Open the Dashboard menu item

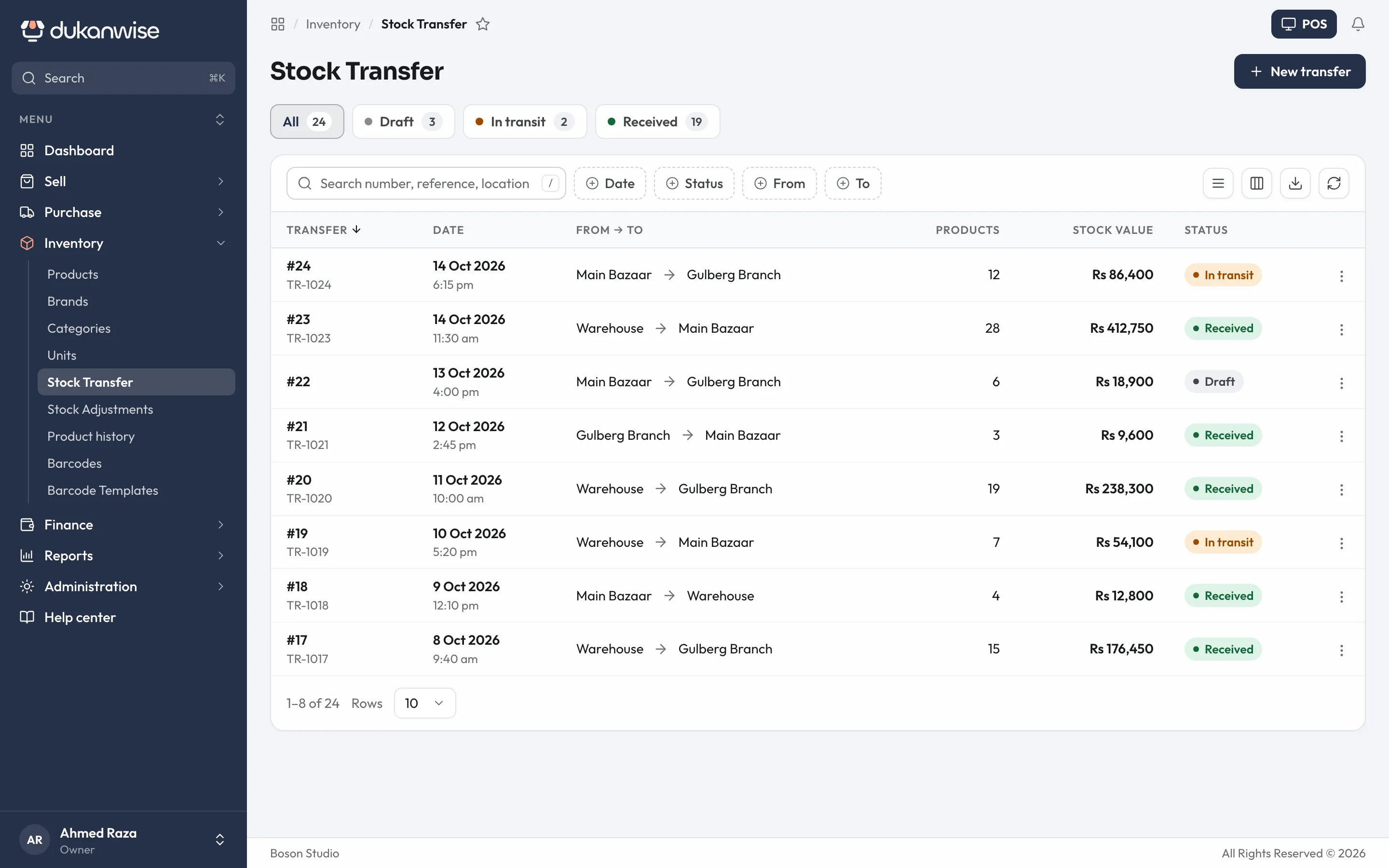click(x=123, y=150)
